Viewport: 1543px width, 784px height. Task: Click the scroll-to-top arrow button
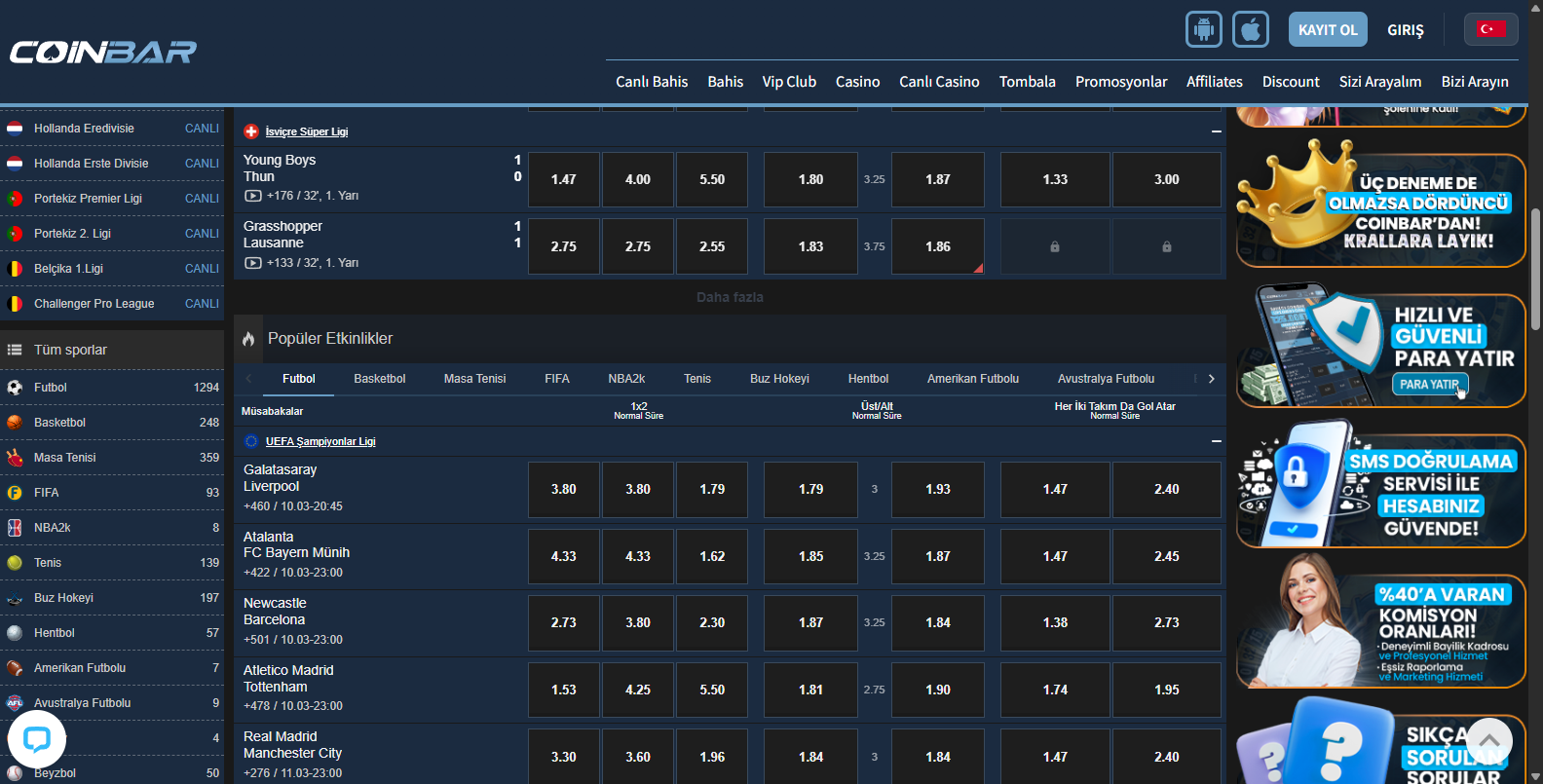click(1489, 740)
